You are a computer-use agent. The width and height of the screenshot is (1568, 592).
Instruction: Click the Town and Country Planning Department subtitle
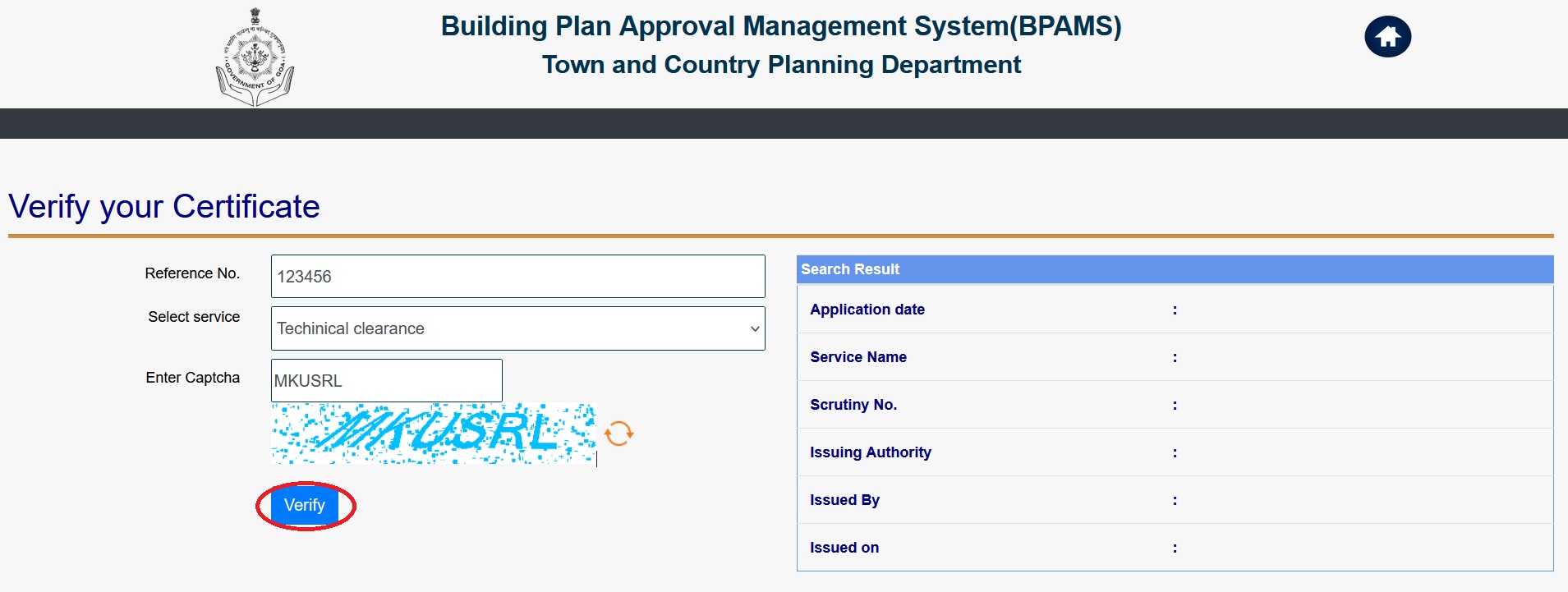(x=780, y=65)
